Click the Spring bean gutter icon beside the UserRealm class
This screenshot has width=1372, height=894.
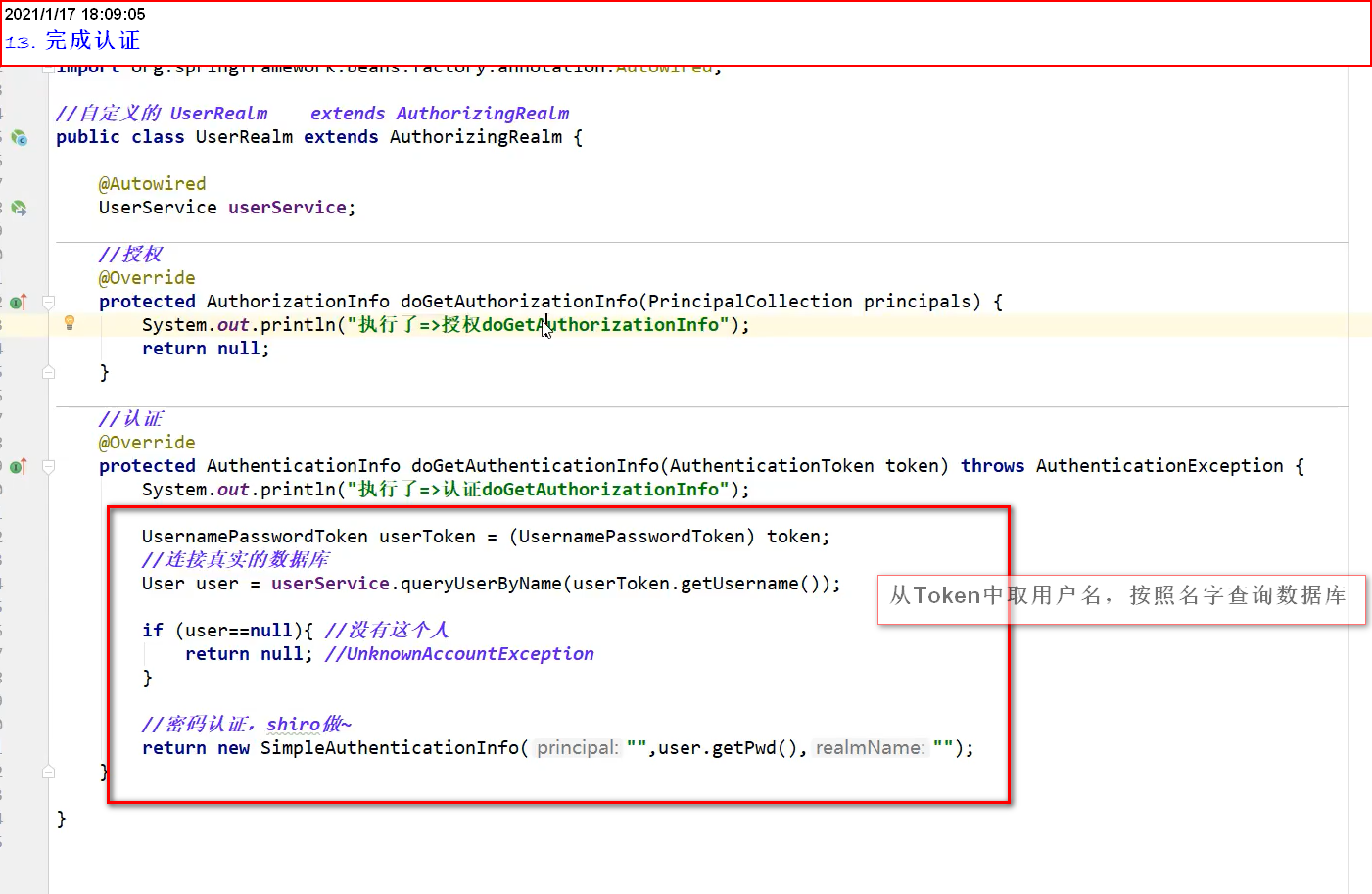[x=19, y=138]
